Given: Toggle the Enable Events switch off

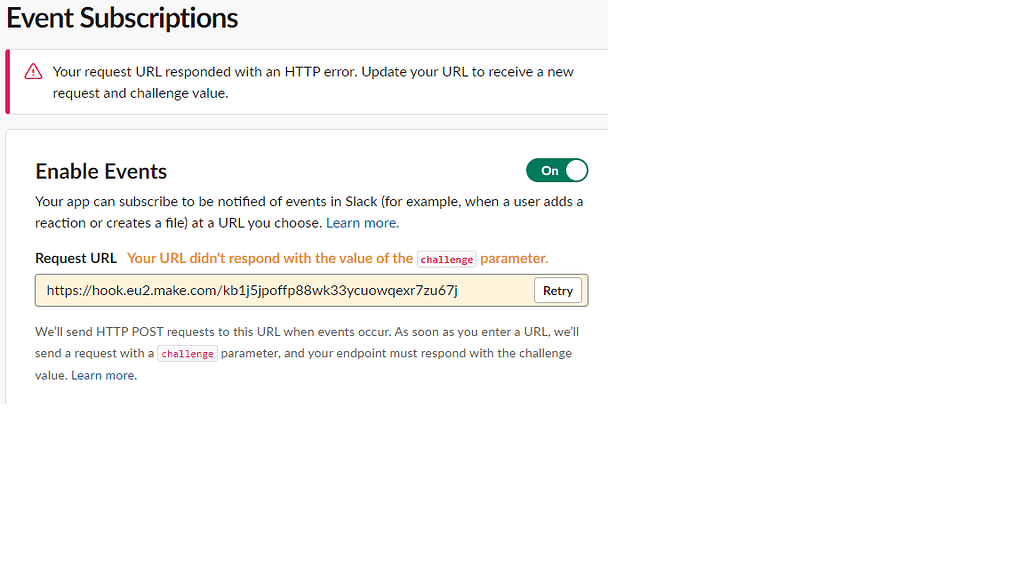Looking at the screenshot, I should (x=557, y=170).
